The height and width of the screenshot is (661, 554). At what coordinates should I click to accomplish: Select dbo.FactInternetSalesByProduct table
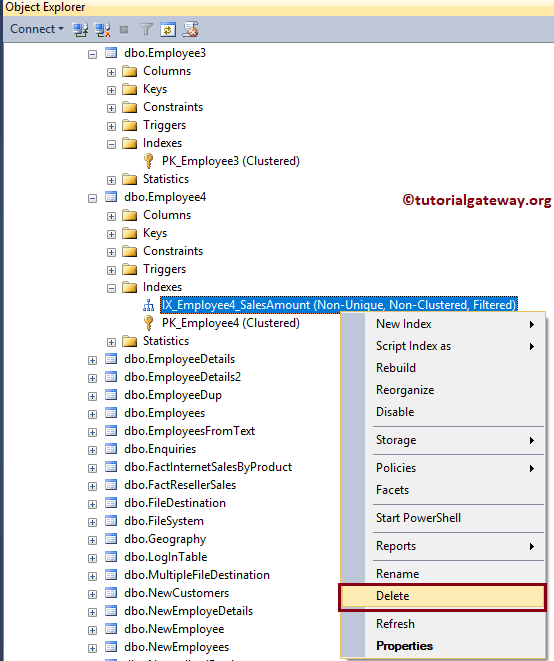208,467
